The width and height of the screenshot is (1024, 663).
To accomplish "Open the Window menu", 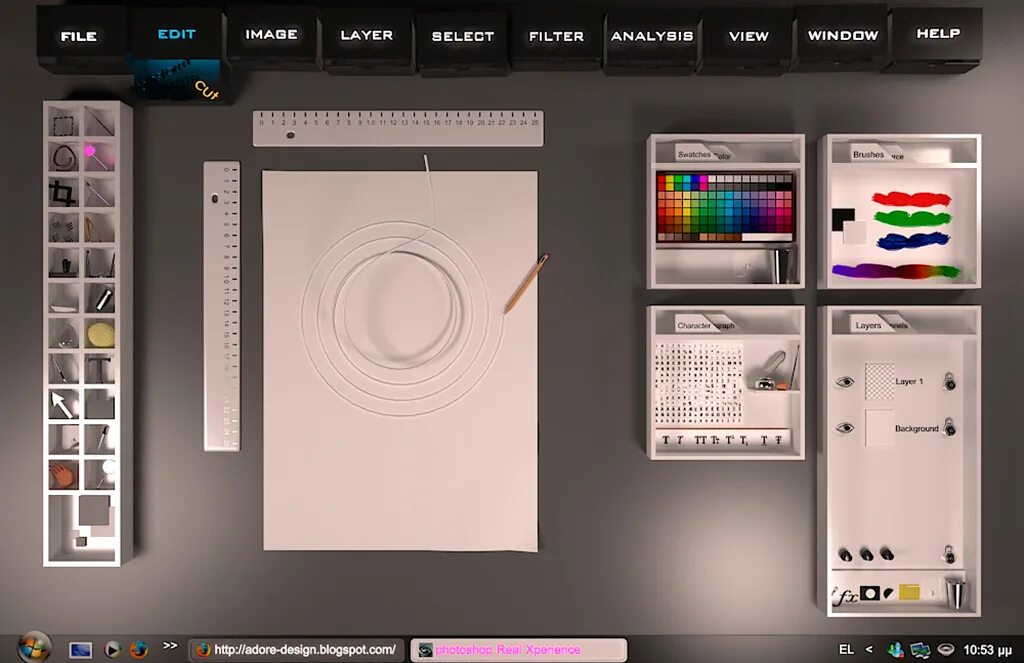I will 843,35.
